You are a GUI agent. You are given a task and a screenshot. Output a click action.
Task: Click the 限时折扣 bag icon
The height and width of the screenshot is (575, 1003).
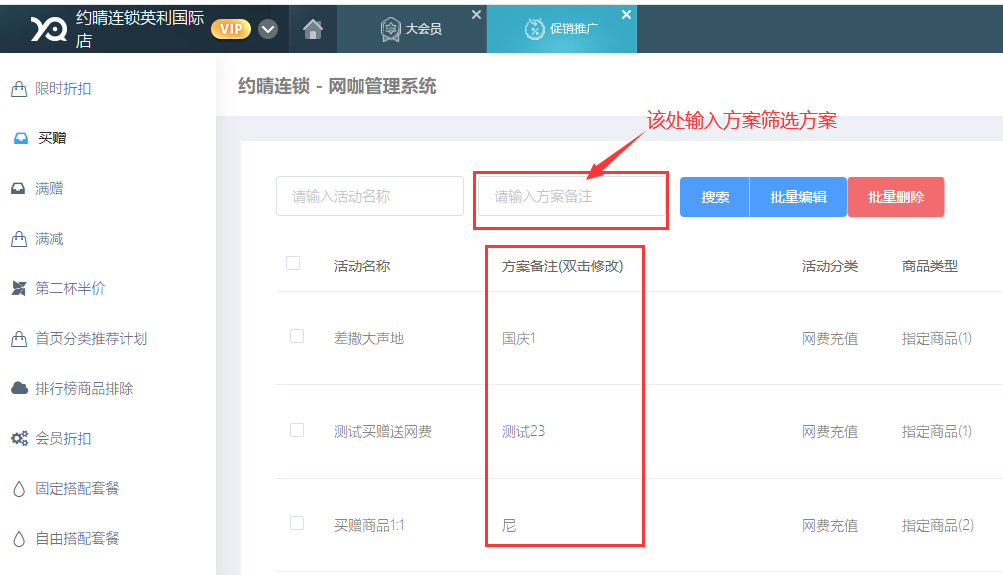[19, 88]
